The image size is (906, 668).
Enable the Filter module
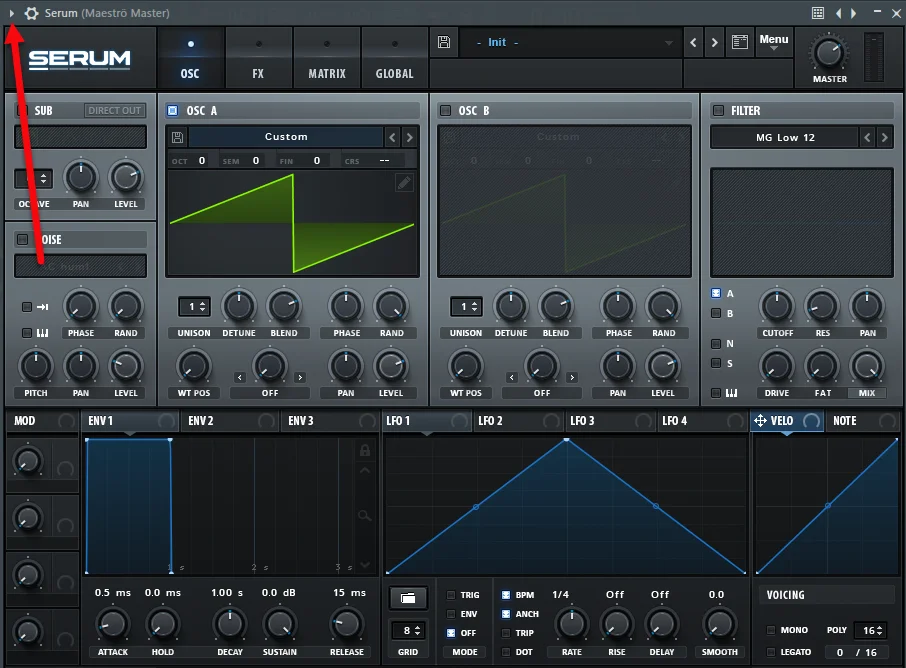[x=718, y=110]
